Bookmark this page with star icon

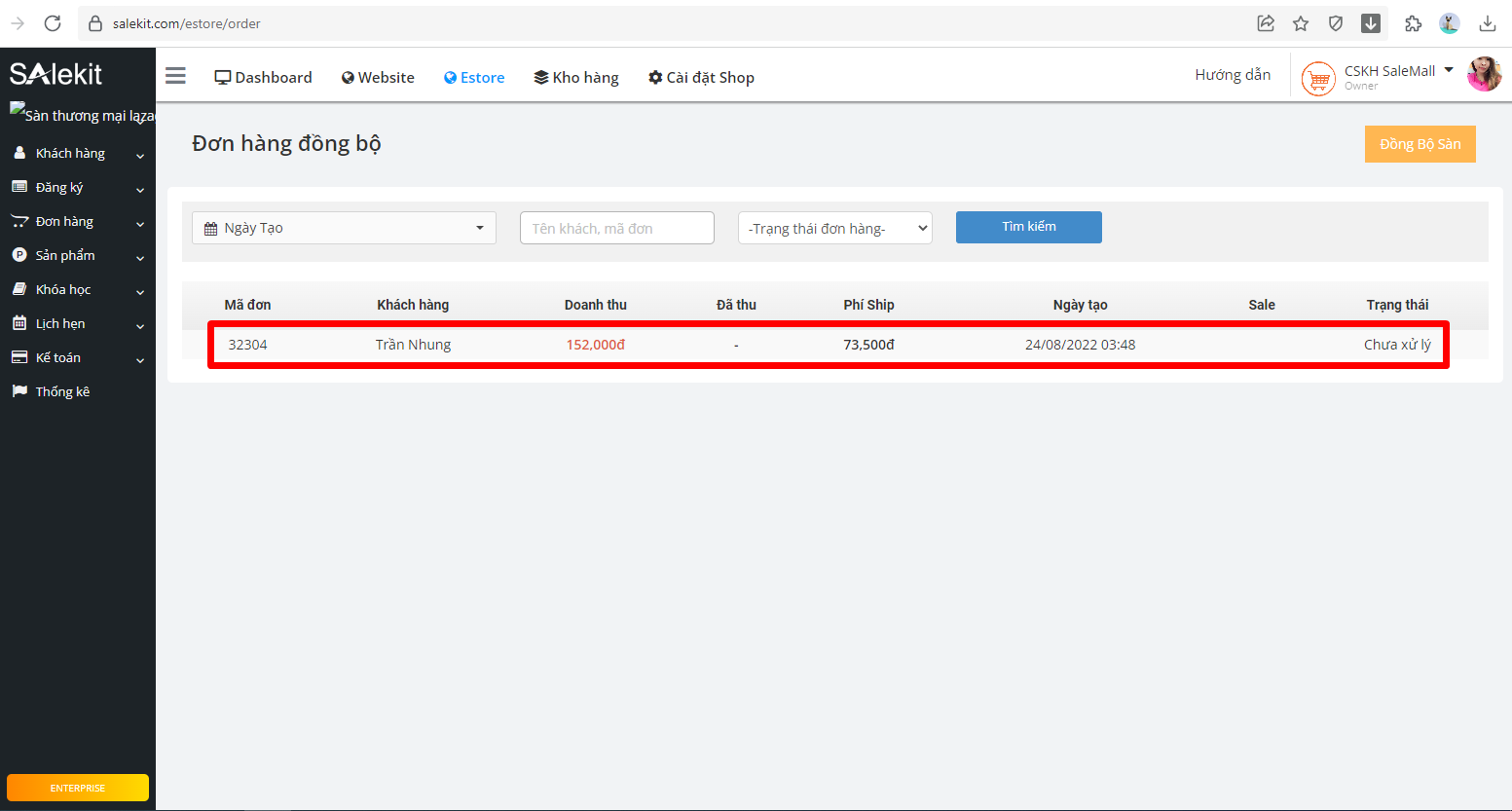click(x=1301, y=23)
